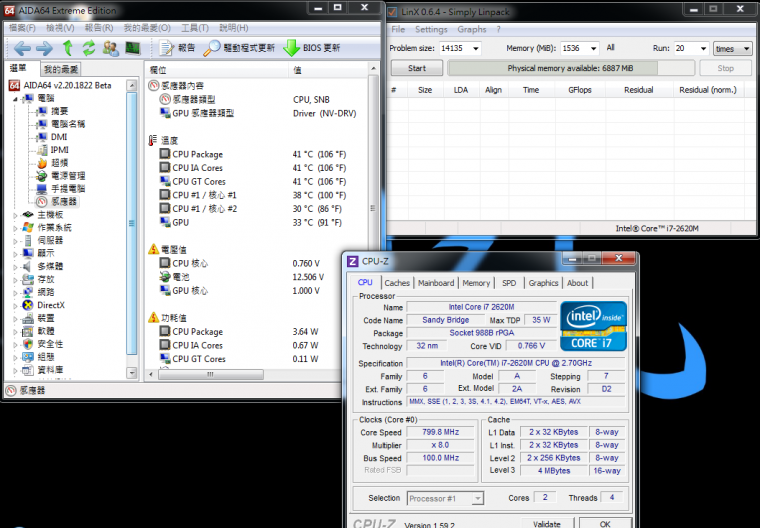Expand the 多媒體 tree node
The height and width of the screenshot is (528, 760).
16,267
